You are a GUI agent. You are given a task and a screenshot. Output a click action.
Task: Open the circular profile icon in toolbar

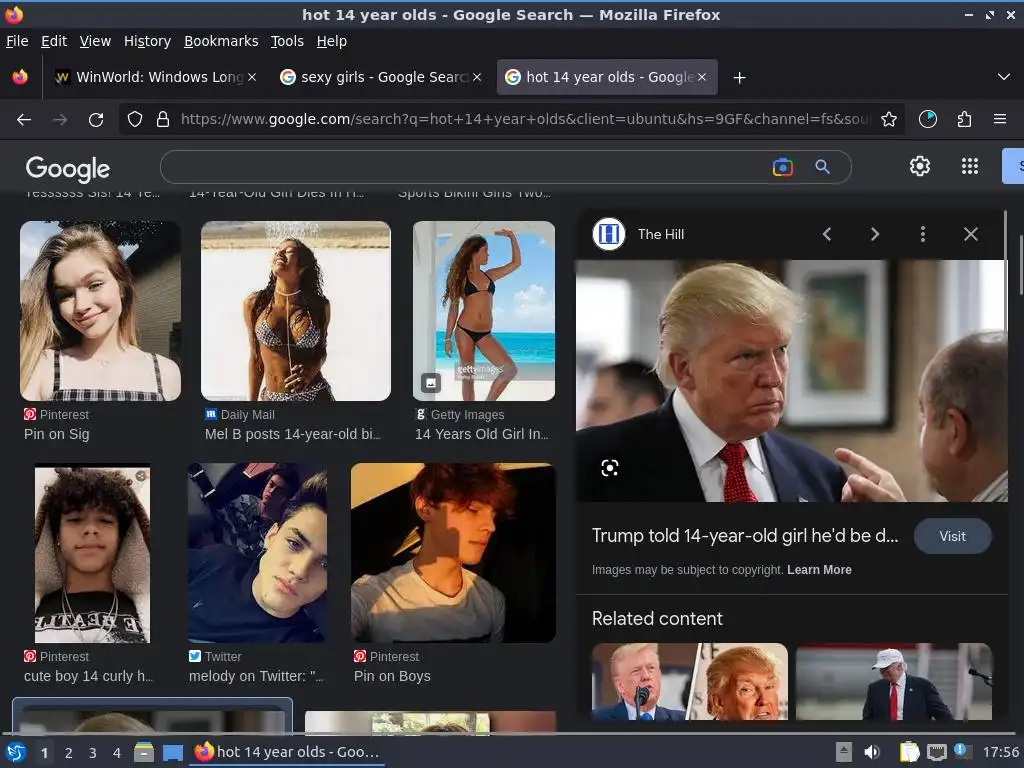point(927,119)
